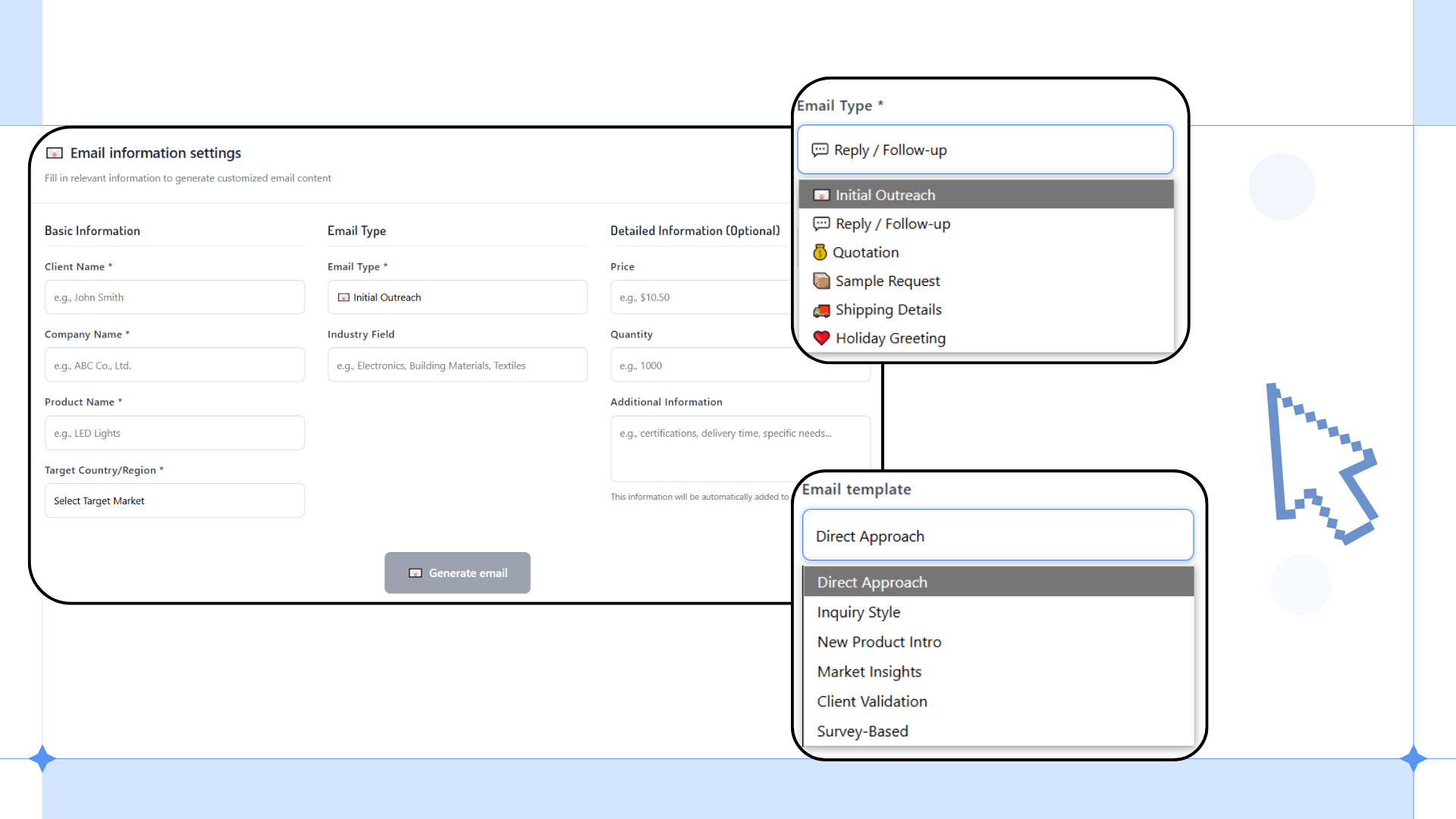
Task: Click the envelope icon in settings header
Action: point(55,153)
